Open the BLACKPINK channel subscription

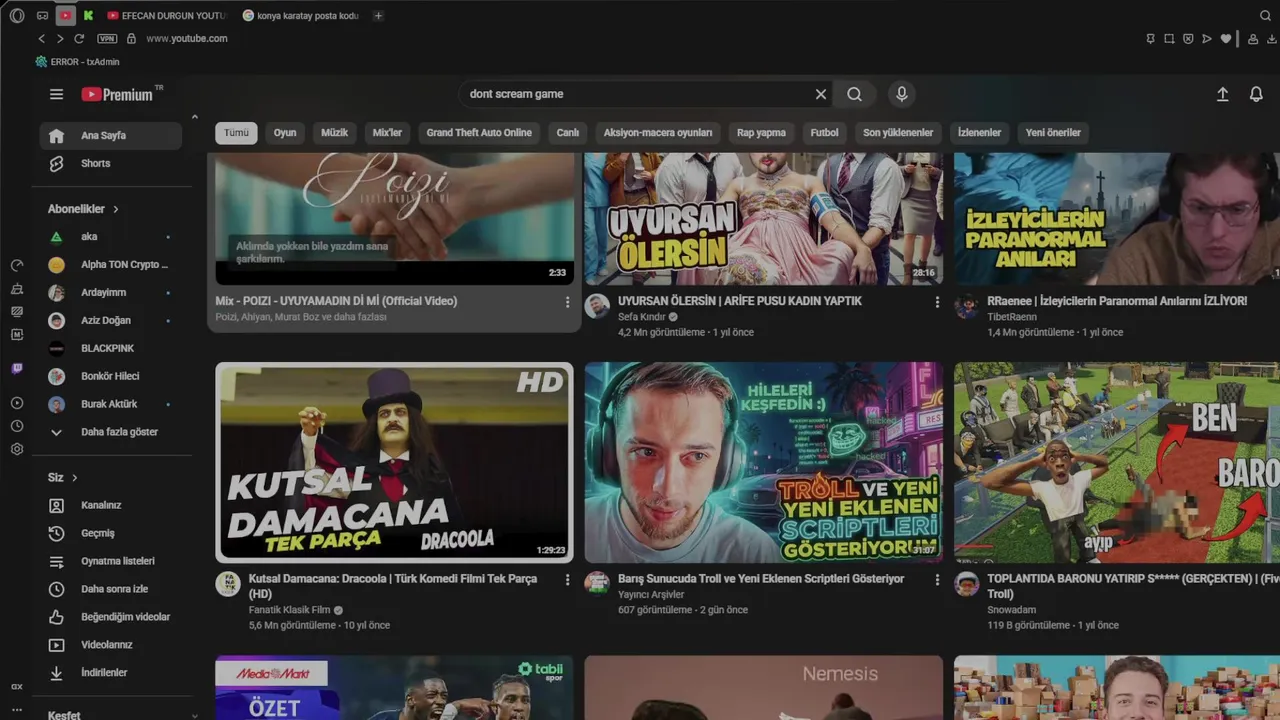pyautogui.click(x=110, y=348)
